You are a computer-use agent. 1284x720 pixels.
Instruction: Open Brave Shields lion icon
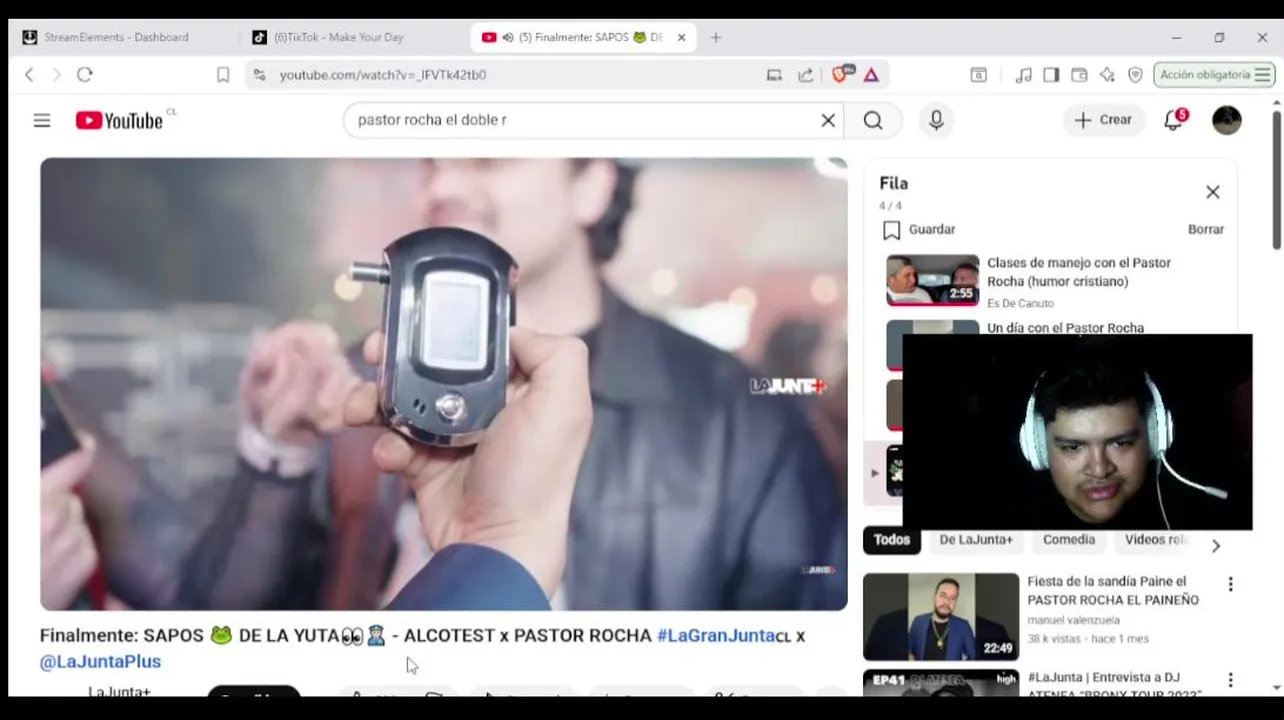click(842, 75)
